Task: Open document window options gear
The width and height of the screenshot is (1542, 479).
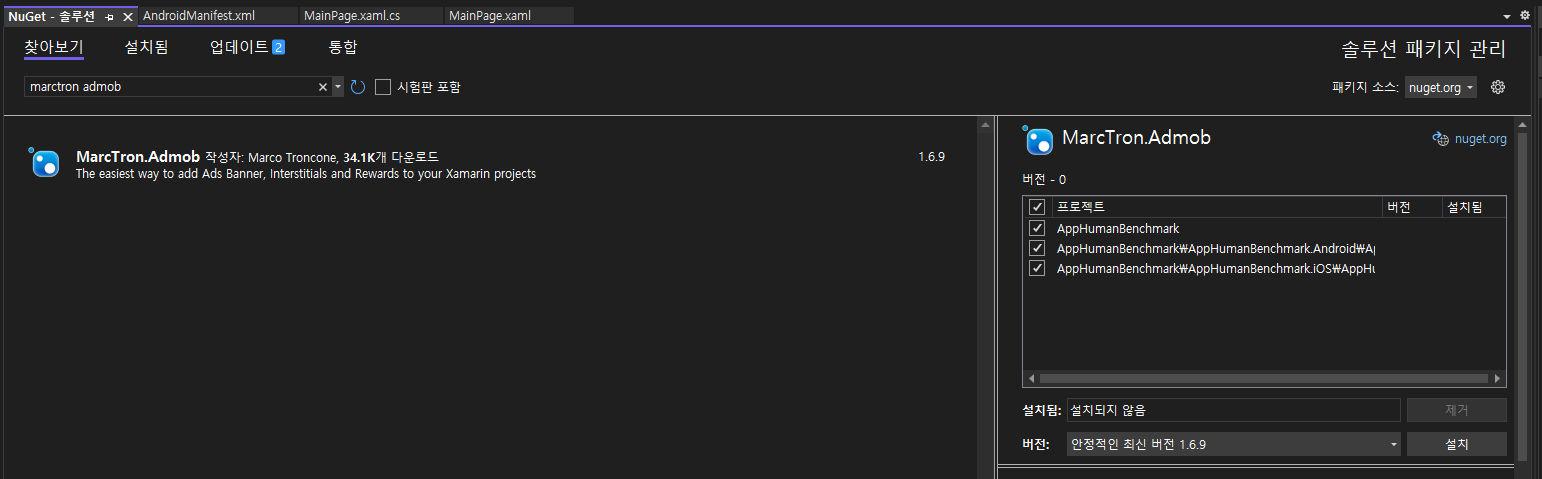Action: (1525, 16)
